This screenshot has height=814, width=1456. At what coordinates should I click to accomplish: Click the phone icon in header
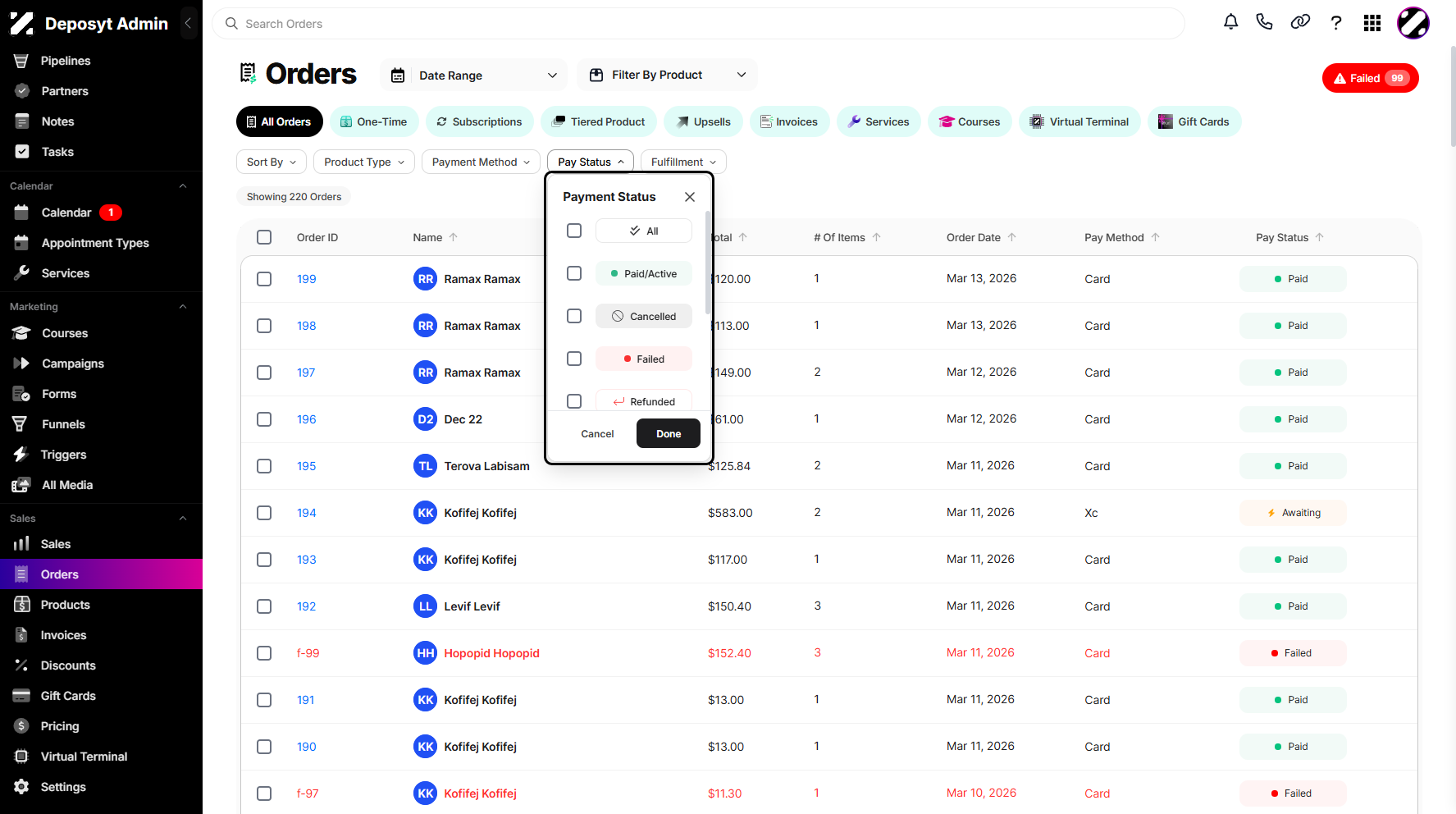pos(1264,22)
